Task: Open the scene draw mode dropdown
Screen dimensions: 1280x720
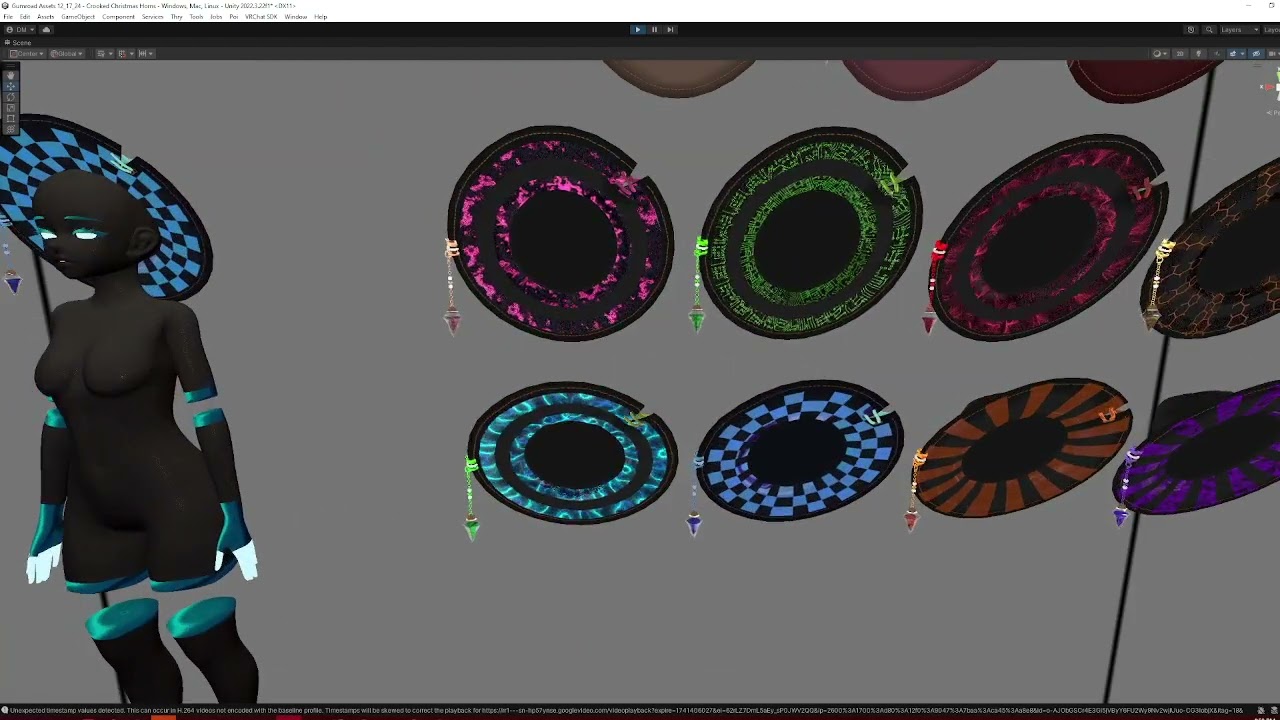Action: click(x=1160, y=54)
